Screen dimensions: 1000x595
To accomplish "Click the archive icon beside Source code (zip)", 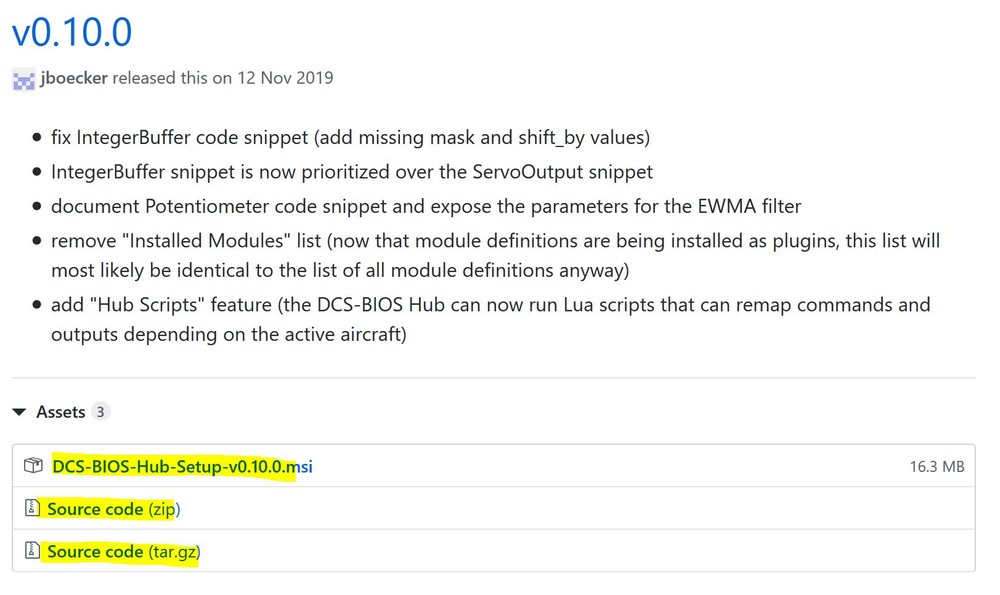I will (x=32, y=509).
